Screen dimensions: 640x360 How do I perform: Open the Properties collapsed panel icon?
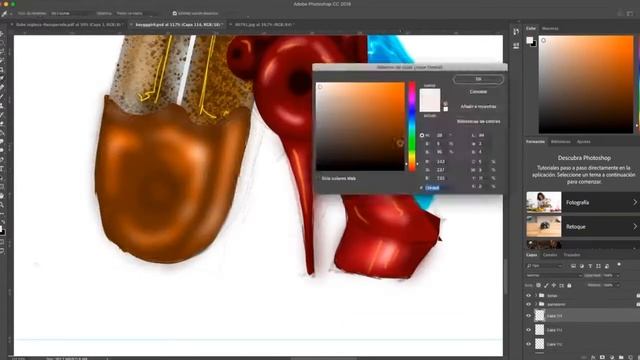[x=516, y=46]
